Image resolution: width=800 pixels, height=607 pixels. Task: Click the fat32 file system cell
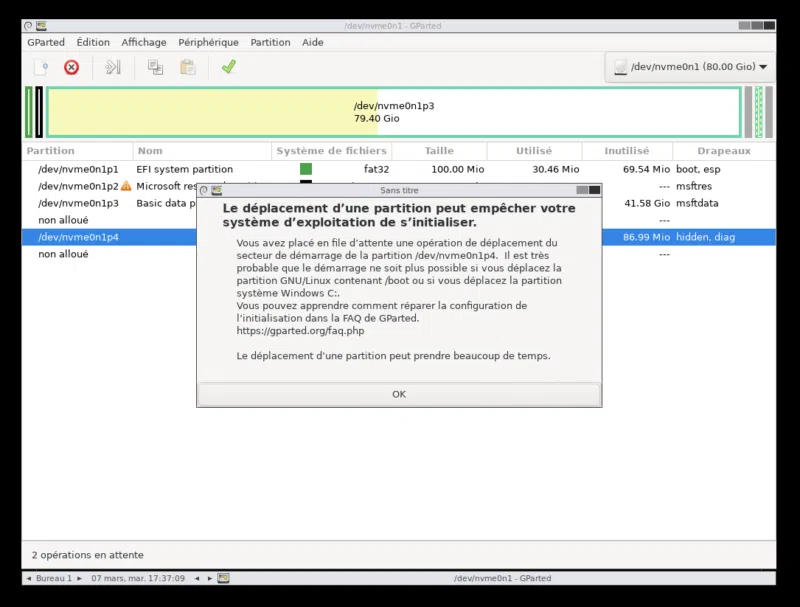pos(377,169)
